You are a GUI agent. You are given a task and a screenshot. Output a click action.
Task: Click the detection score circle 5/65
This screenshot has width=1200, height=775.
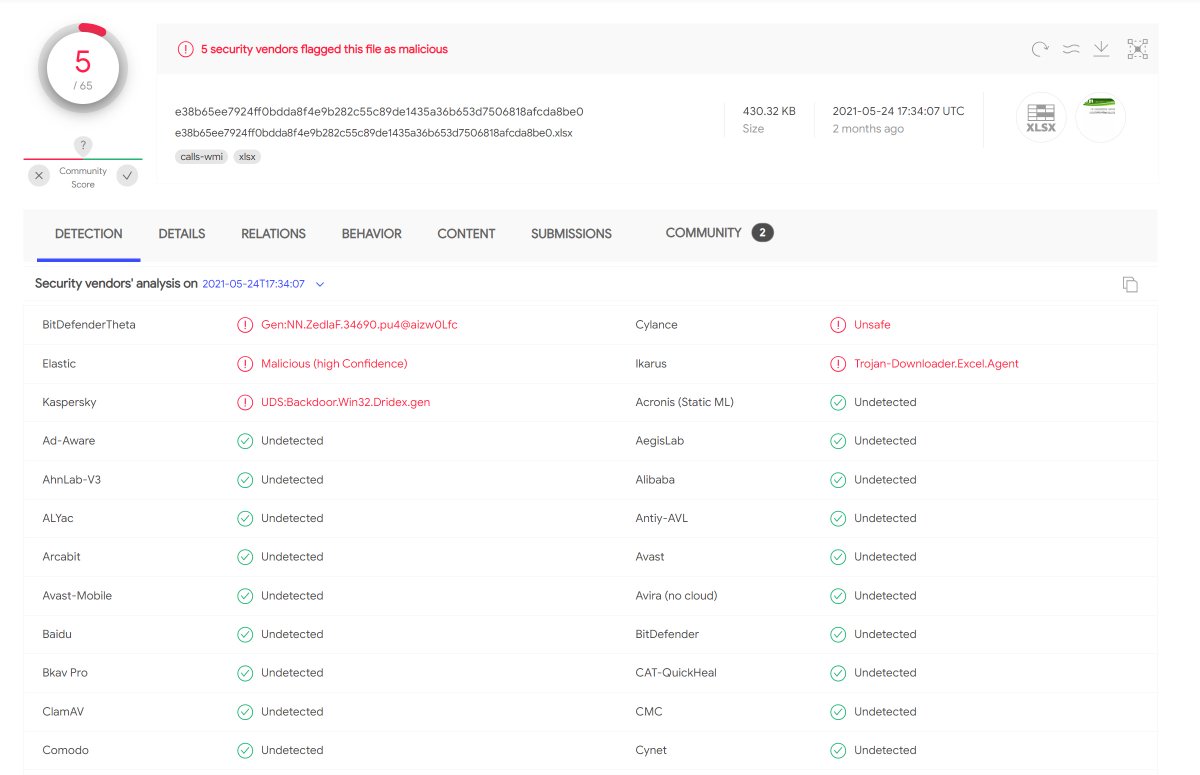83,69
